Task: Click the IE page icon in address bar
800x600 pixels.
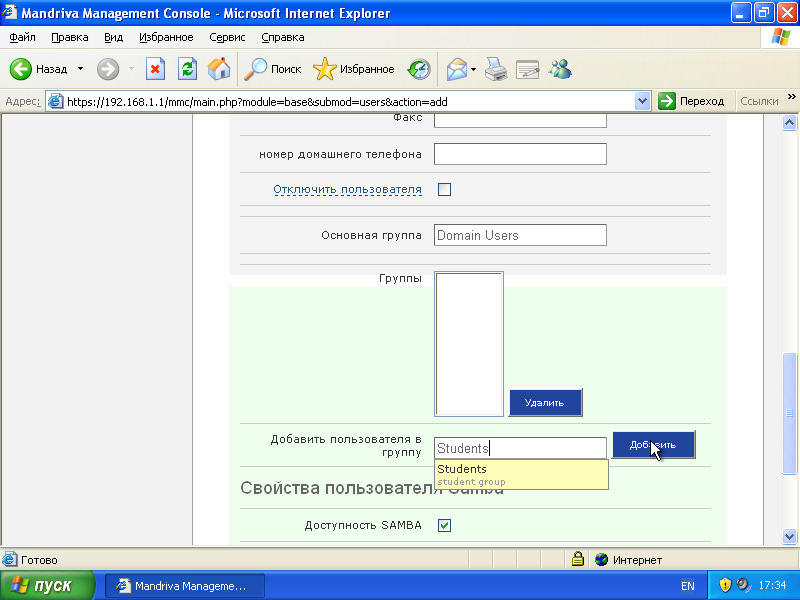Action: [x=55, y=102]
